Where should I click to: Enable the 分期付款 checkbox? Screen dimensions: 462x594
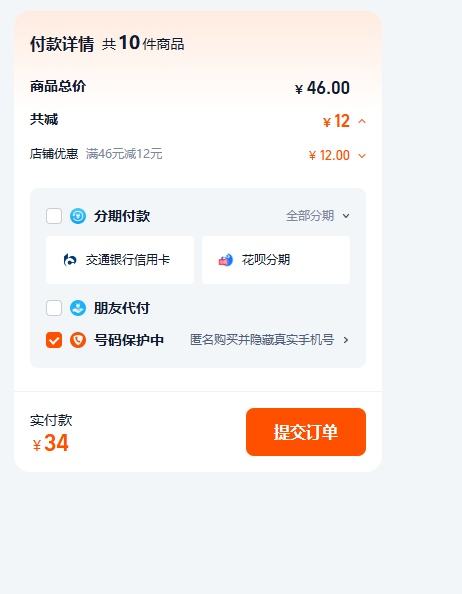54,216
